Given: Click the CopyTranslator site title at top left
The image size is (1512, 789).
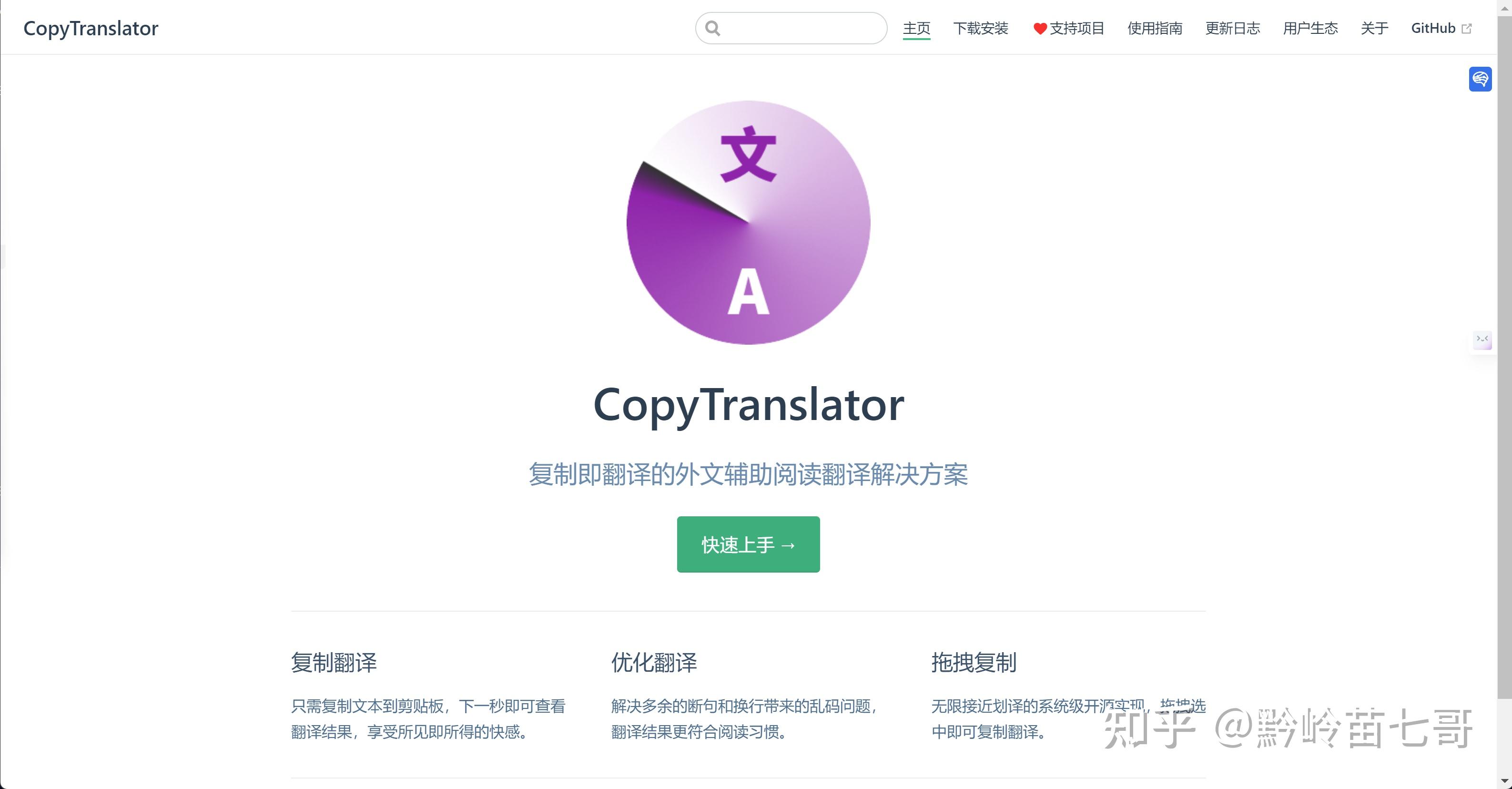Looking at the screenshot, I should coord(91,28).
